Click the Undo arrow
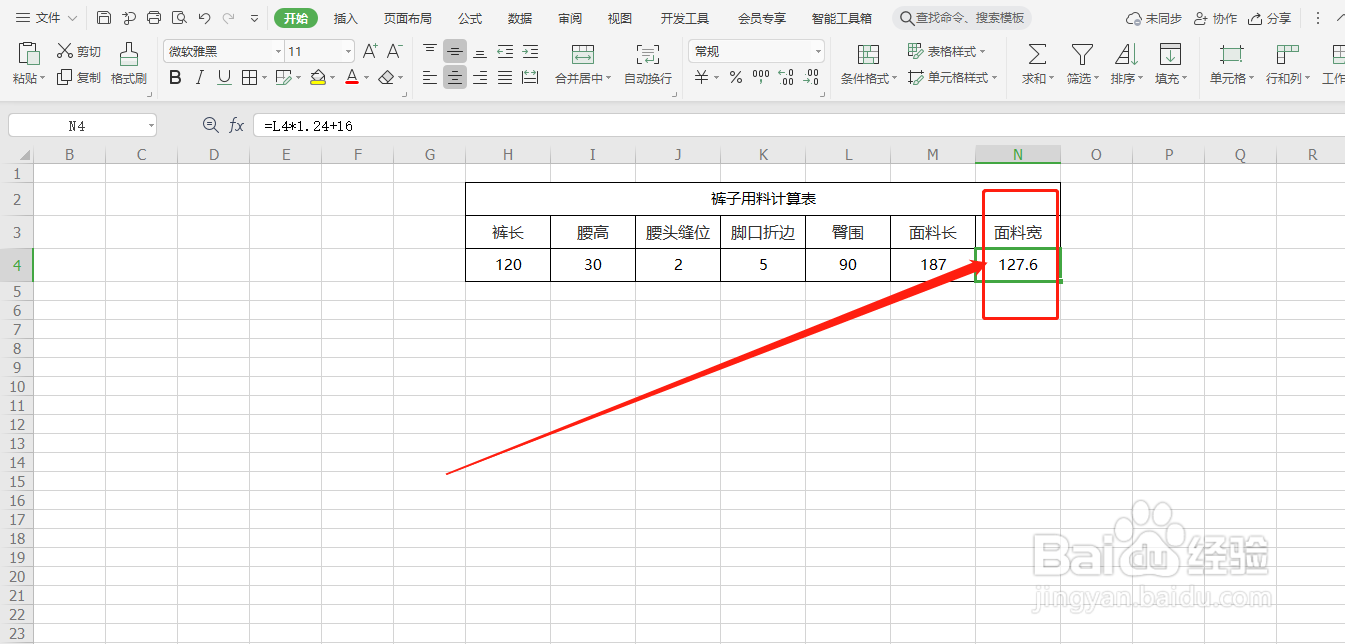Screen dimensions: 1345x644 pos(203,16)
